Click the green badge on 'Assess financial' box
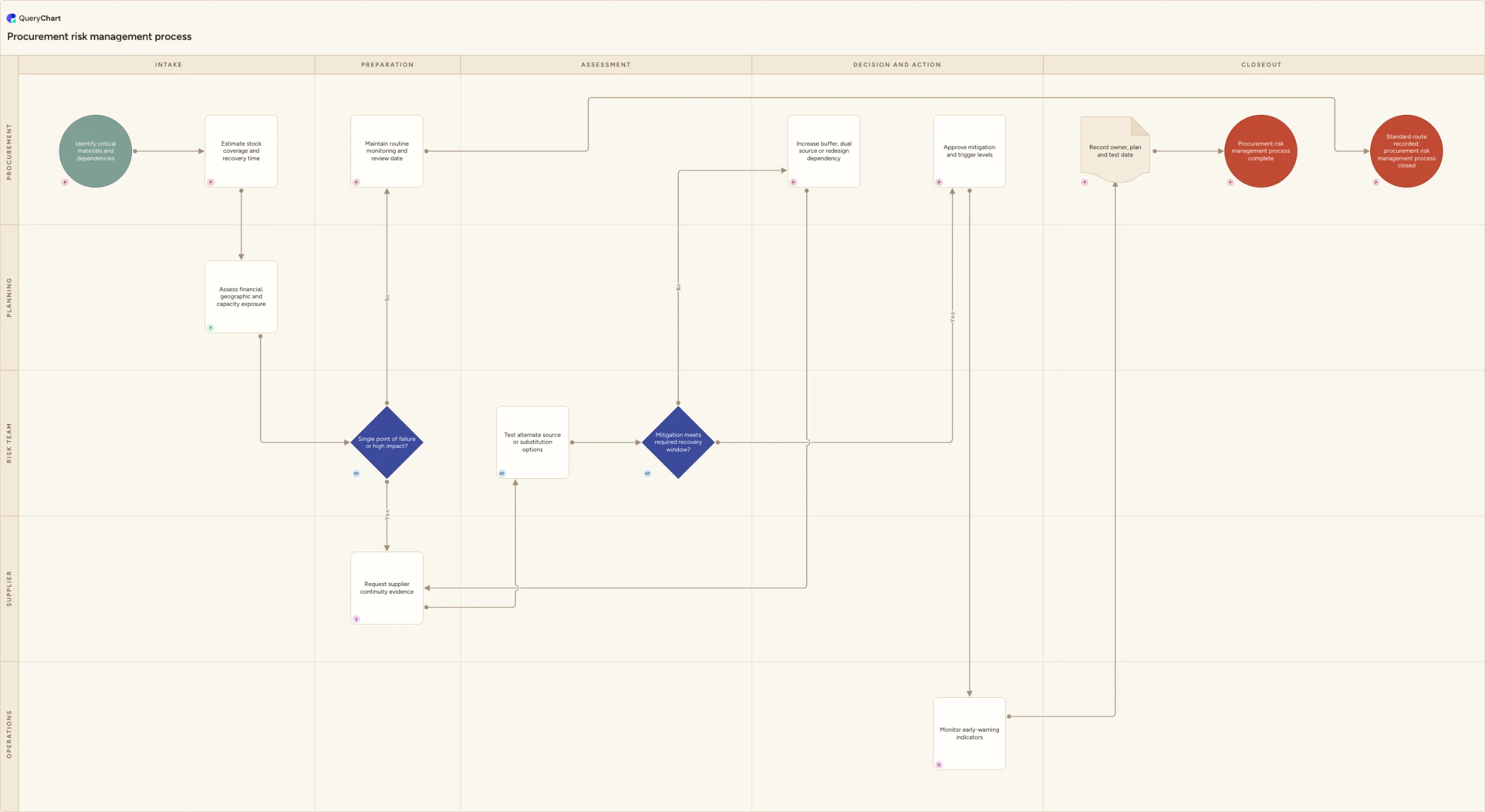The width and height of the screenshot is (1485, 812). pos(211,328)
